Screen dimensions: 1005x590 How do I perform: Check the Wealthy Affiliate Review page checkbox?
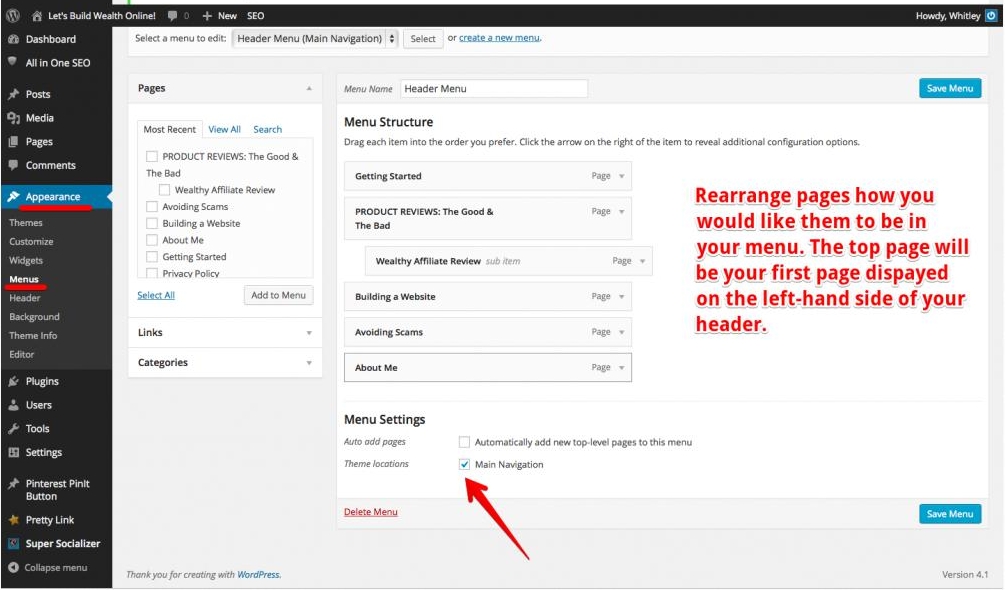[165, 190]
